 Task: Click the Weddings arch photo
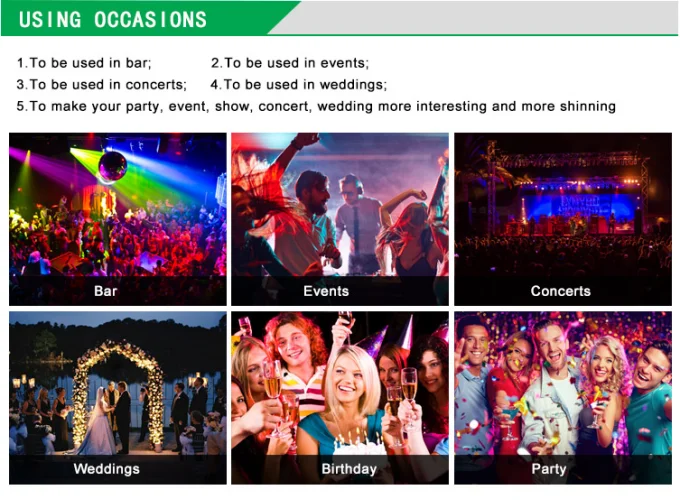tap(118, 398)
